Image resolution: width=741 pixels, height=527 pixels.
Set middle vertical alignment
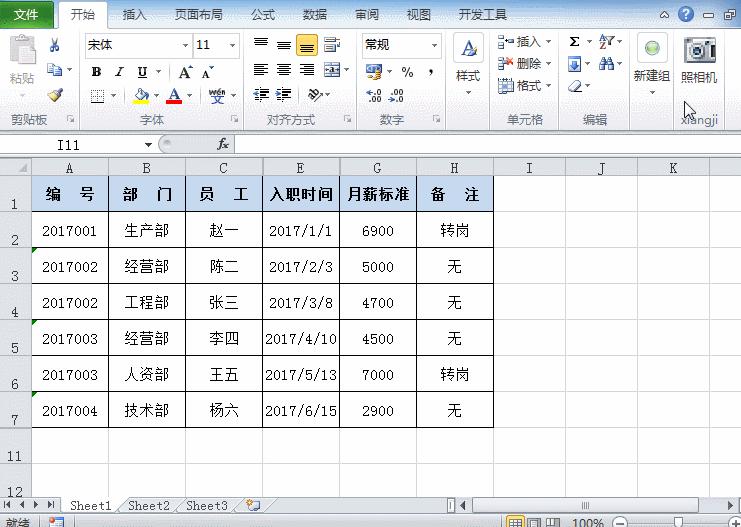(x=284, y=45)
